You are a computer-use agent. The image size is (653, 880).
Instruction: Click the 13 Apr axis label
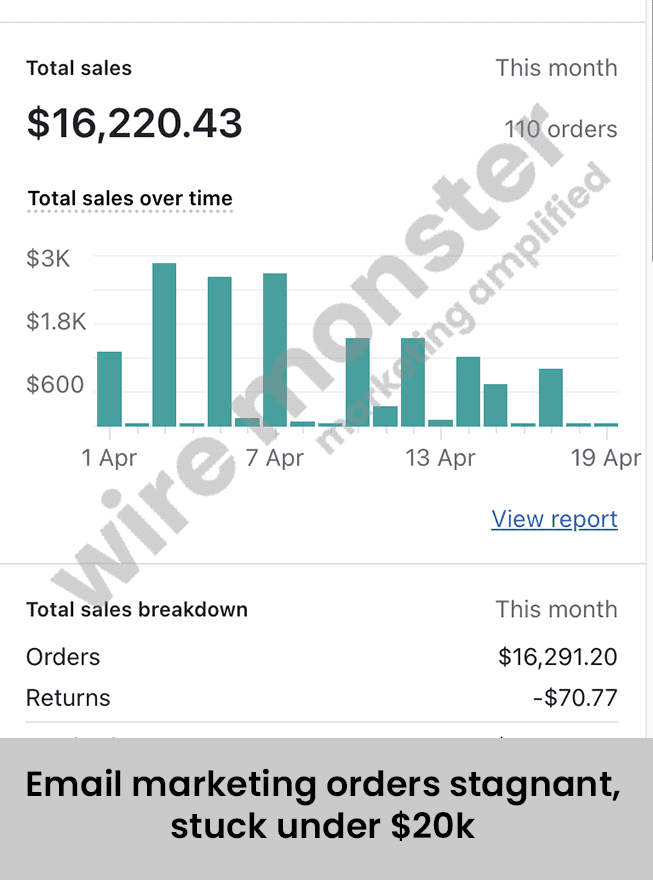click(440, 458)
